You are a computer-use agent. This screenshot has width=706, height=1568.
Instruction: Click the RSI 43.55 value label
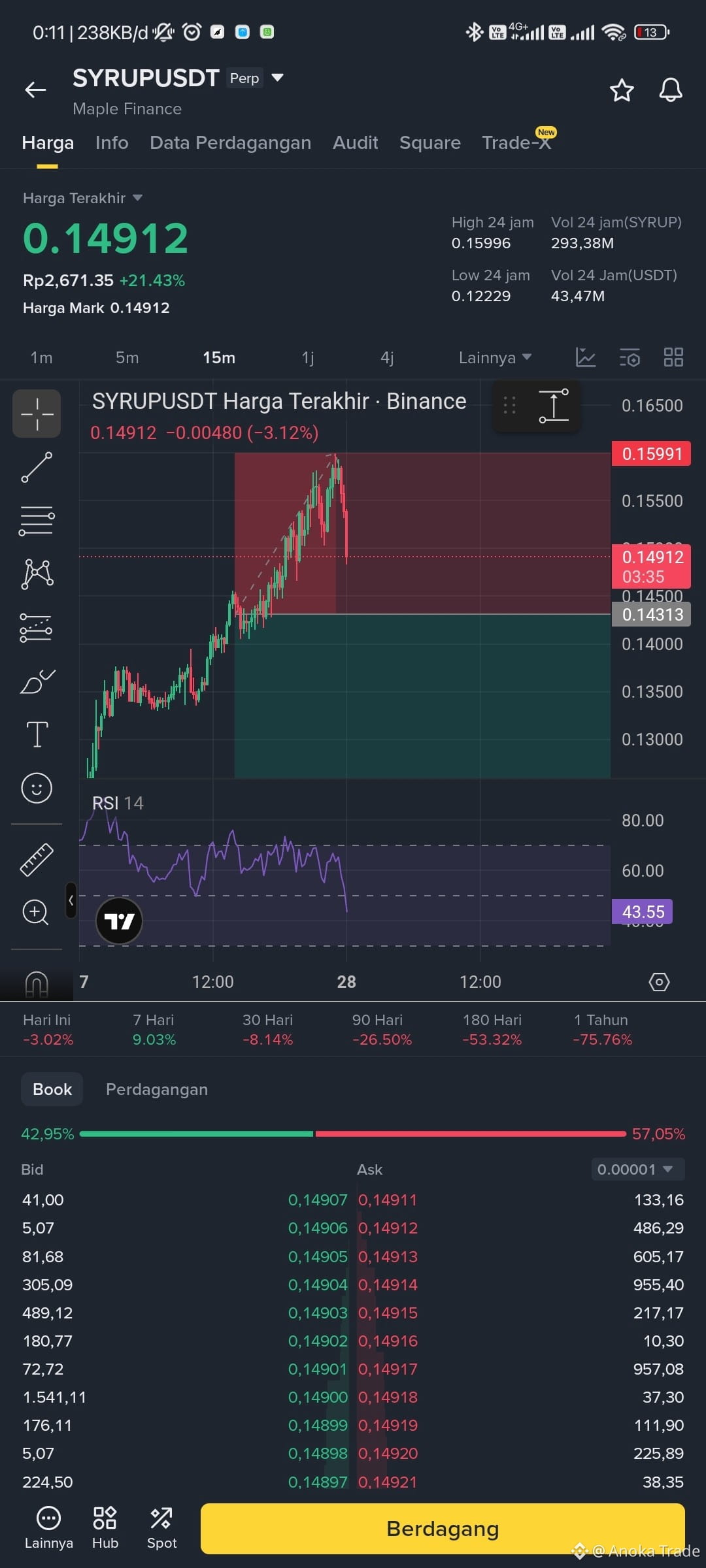(x=643, y=911)
